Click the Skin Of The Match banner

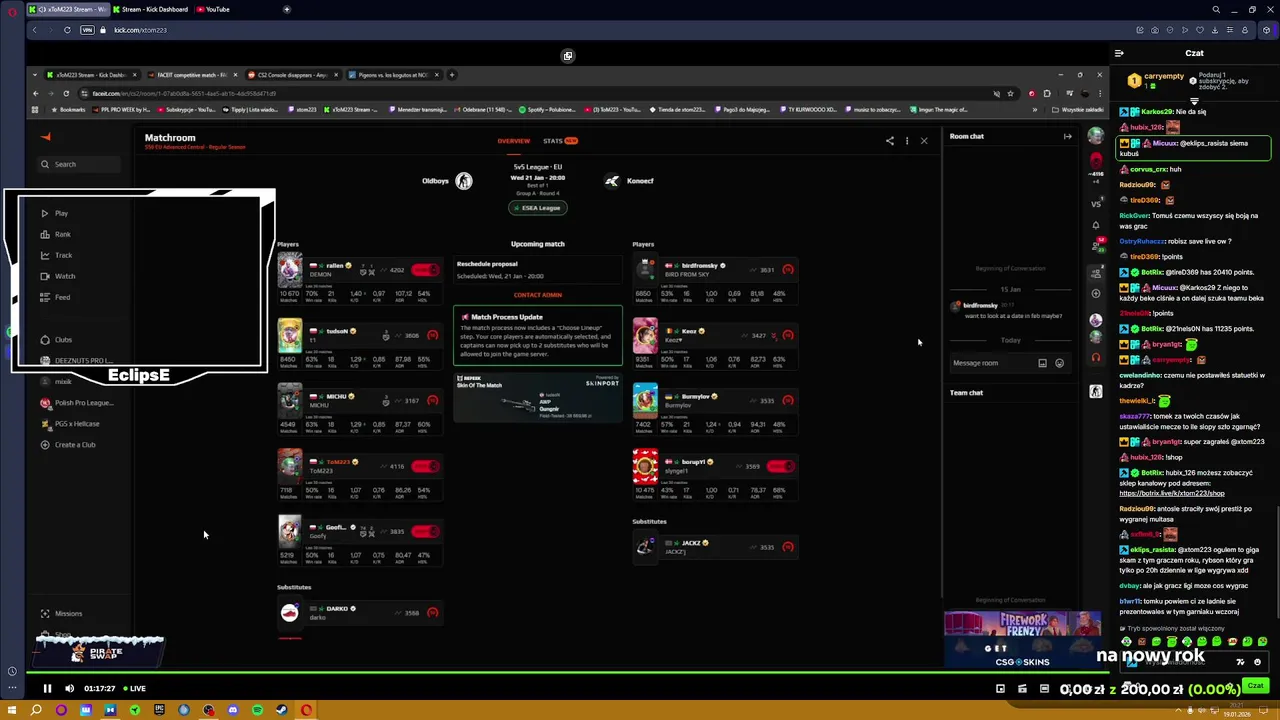click(538, 397)
